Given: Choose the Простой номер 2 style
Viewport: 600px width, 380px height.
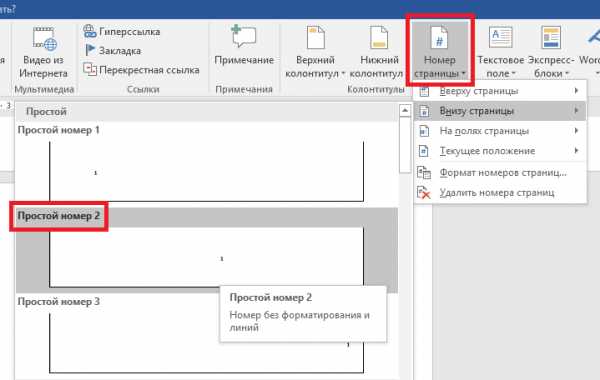Looking at the screenshot, I should click(207, 250).
